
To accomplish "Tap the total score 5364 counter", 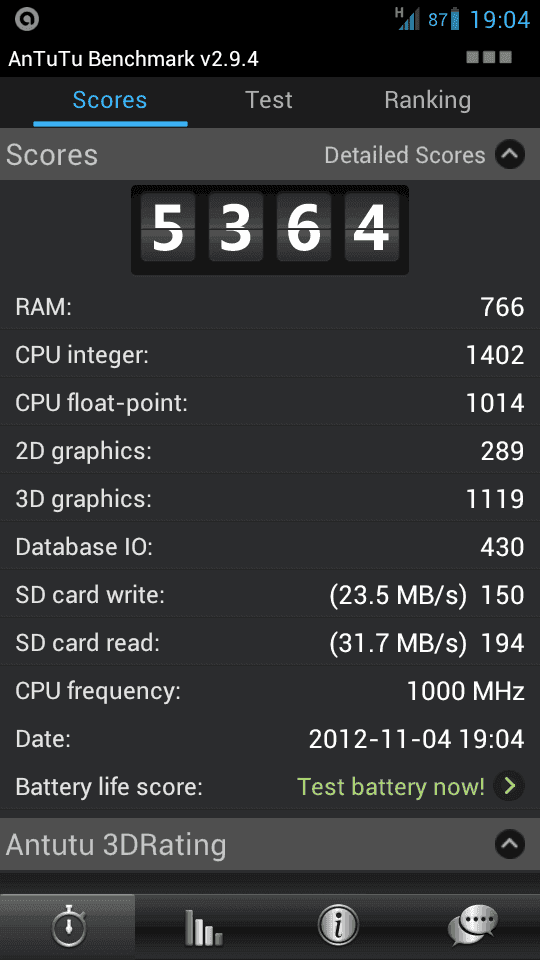I will click(270, 230).
